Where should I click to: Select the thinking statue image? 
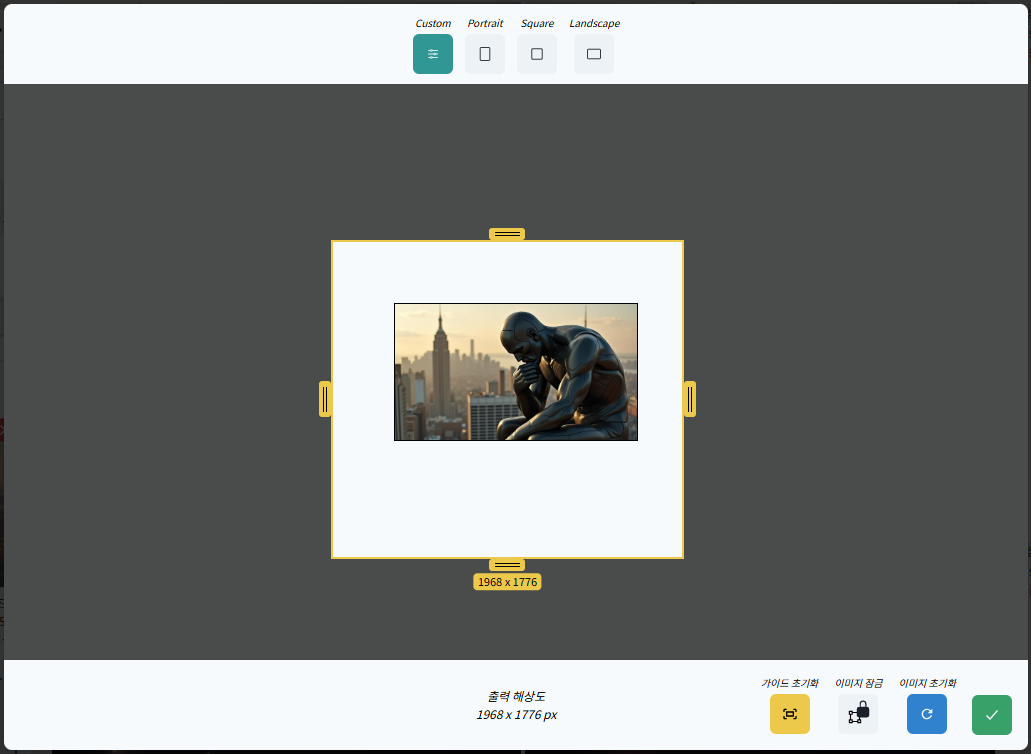(x=516, y=372)
